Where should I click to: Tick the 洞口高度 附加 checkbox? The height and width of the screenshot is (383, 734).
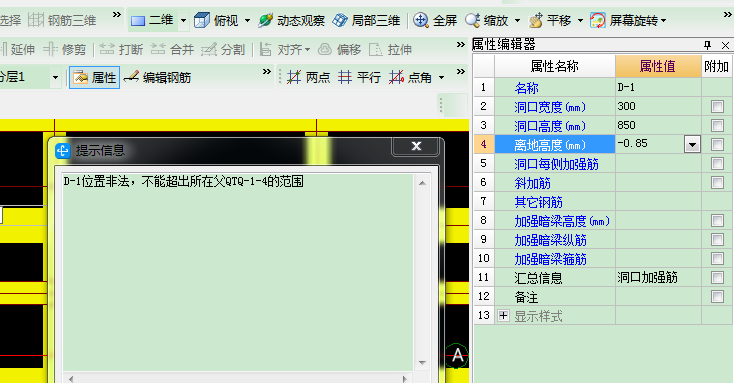coord(717,125)
